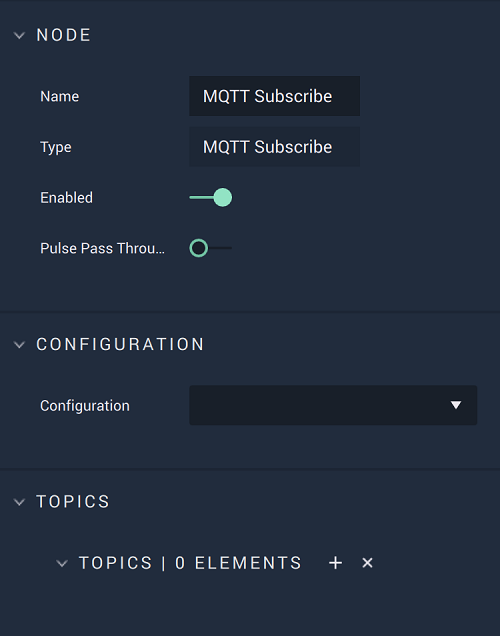Viewport: 500px width, 636px height.
Task: Collapse the Topics | 0 Elements list chevron
Action: 62,563
